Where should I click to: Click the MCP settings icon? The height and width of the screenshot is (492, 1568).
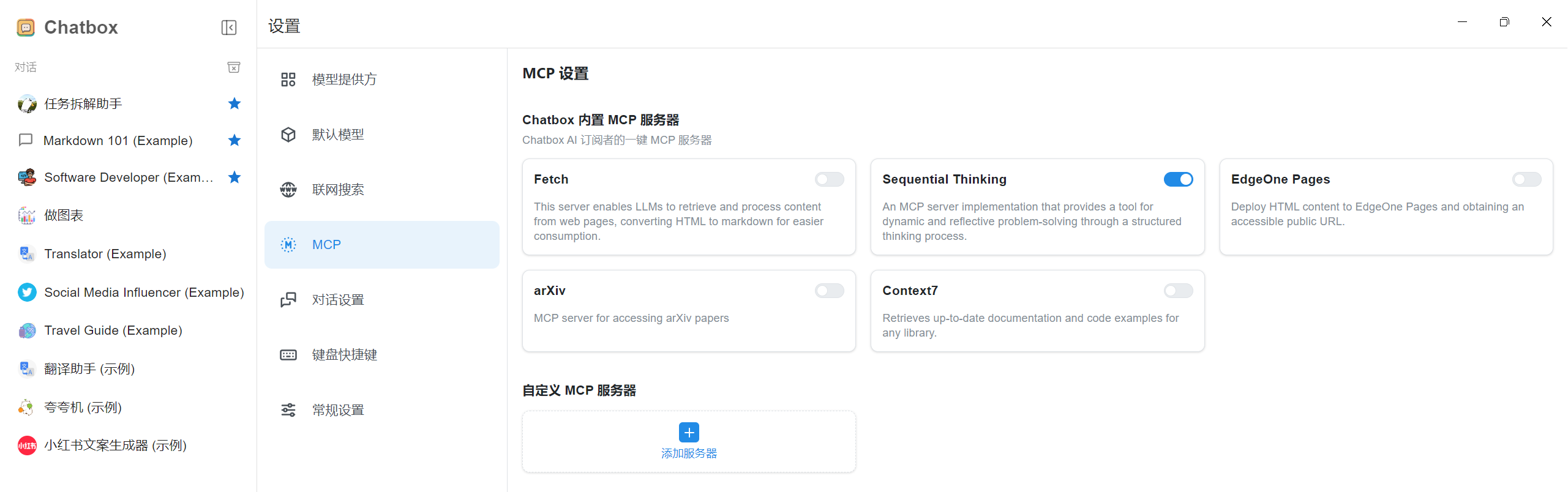click(288, 245)
